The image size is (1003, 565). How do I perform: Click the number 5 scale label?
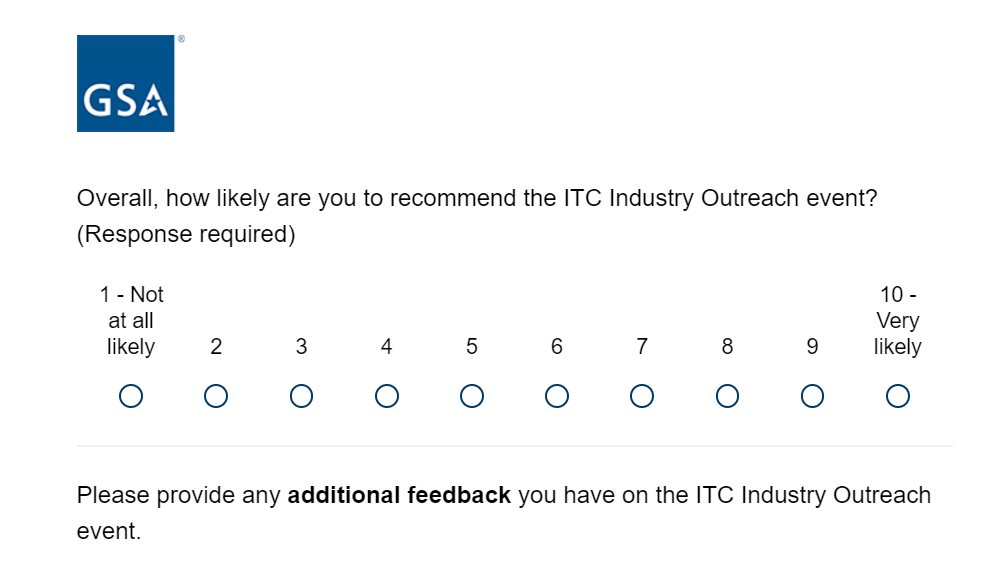click(471, 347)
